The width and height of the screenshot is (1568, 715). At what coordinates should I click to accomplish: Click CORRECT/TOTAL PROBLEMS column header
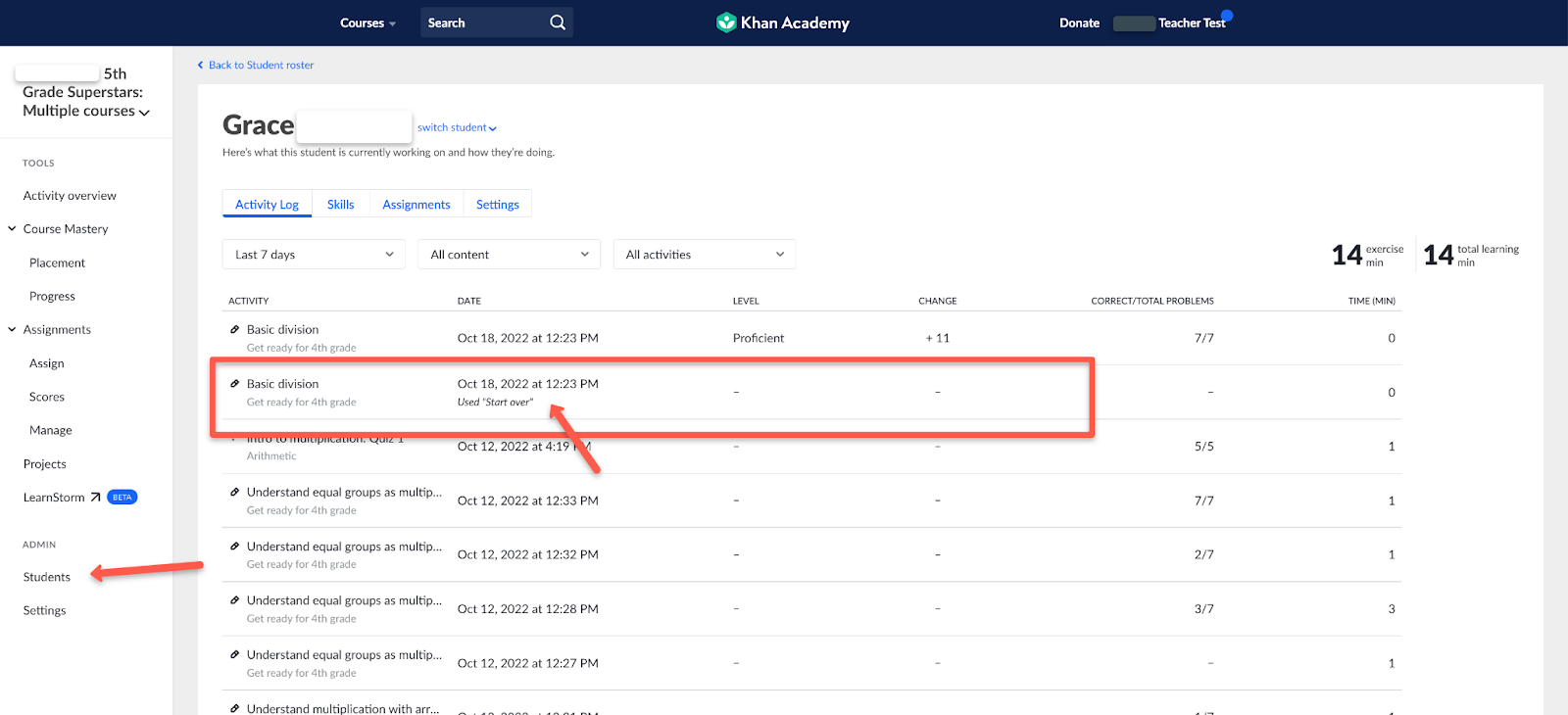1152,301
